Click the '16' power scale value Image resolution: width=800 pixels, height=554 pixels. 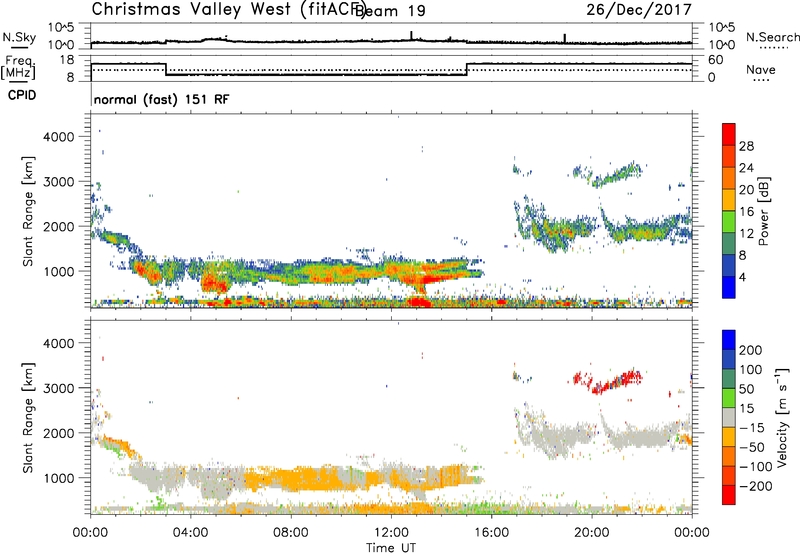[746, 212]
